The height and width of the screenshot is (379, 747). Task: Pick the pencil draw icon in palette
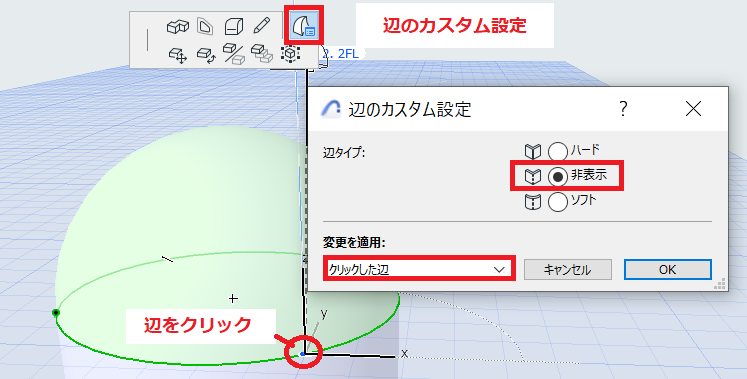[x=261, y=26]
